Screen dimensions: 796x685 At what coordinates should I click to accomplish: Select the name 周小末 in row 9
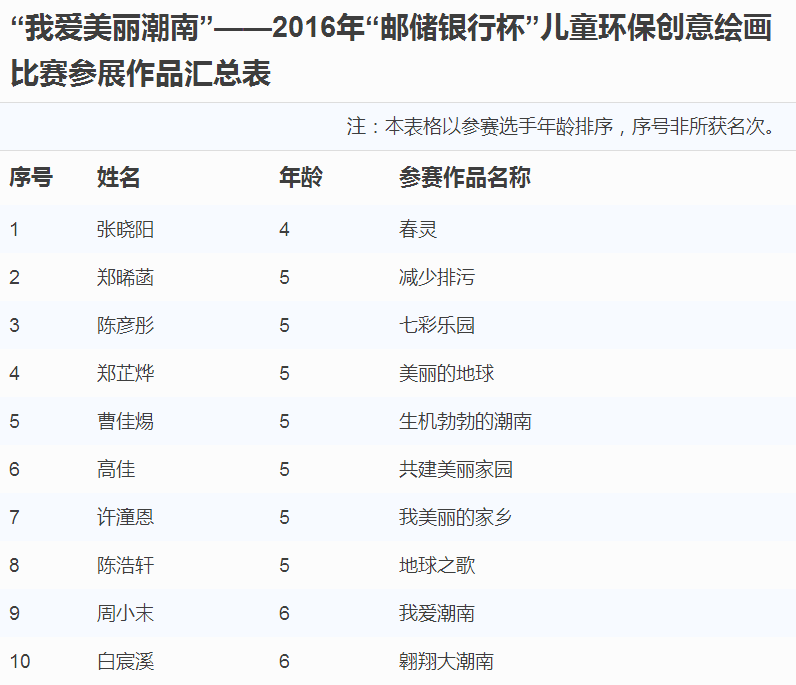point(125,613)
